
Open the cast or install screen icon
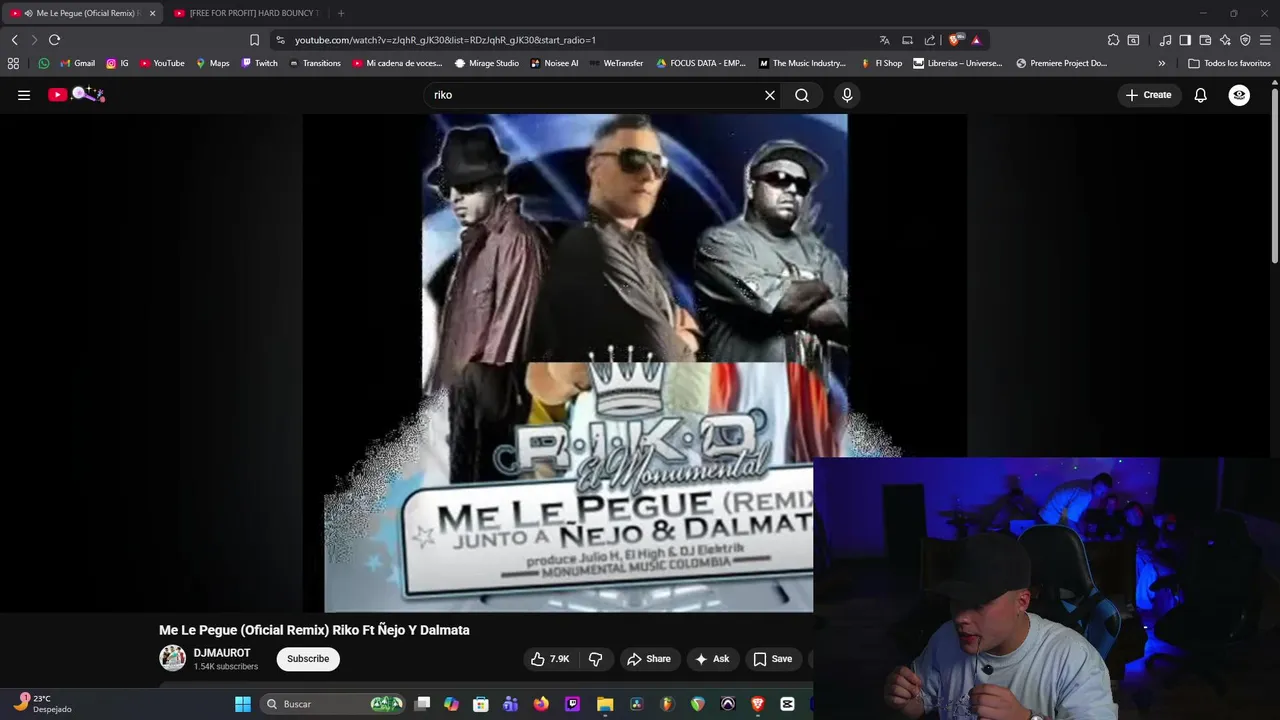point(907,40)
